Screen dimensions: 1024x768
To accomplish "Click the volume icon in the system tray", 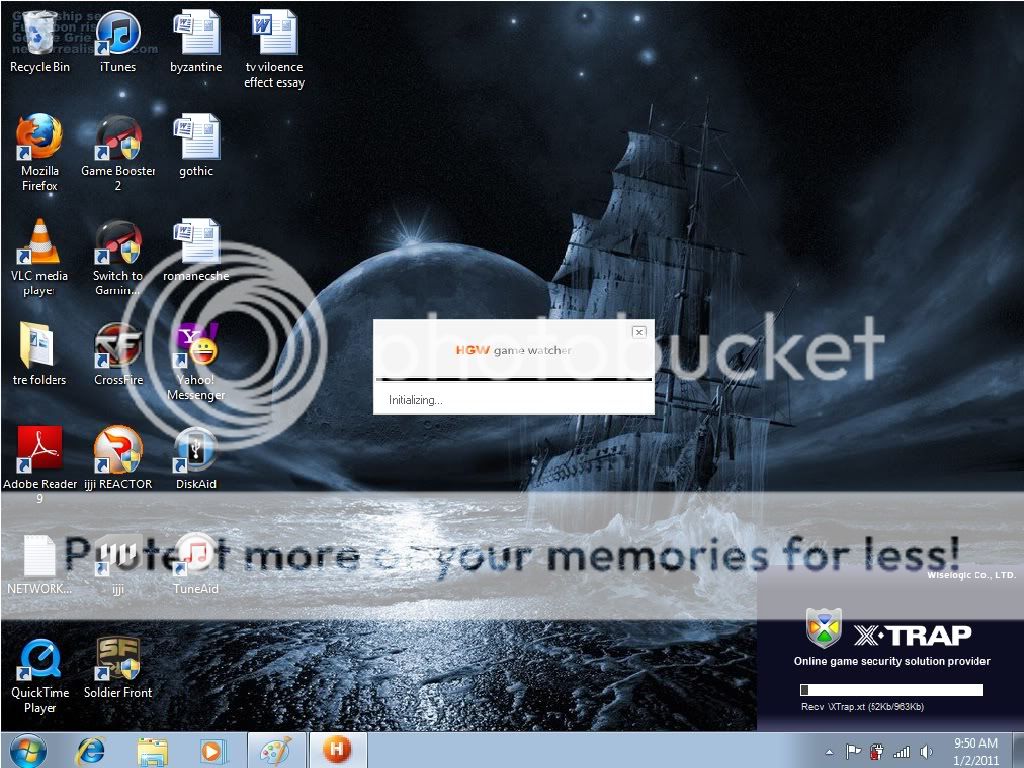I will [925, 751].
